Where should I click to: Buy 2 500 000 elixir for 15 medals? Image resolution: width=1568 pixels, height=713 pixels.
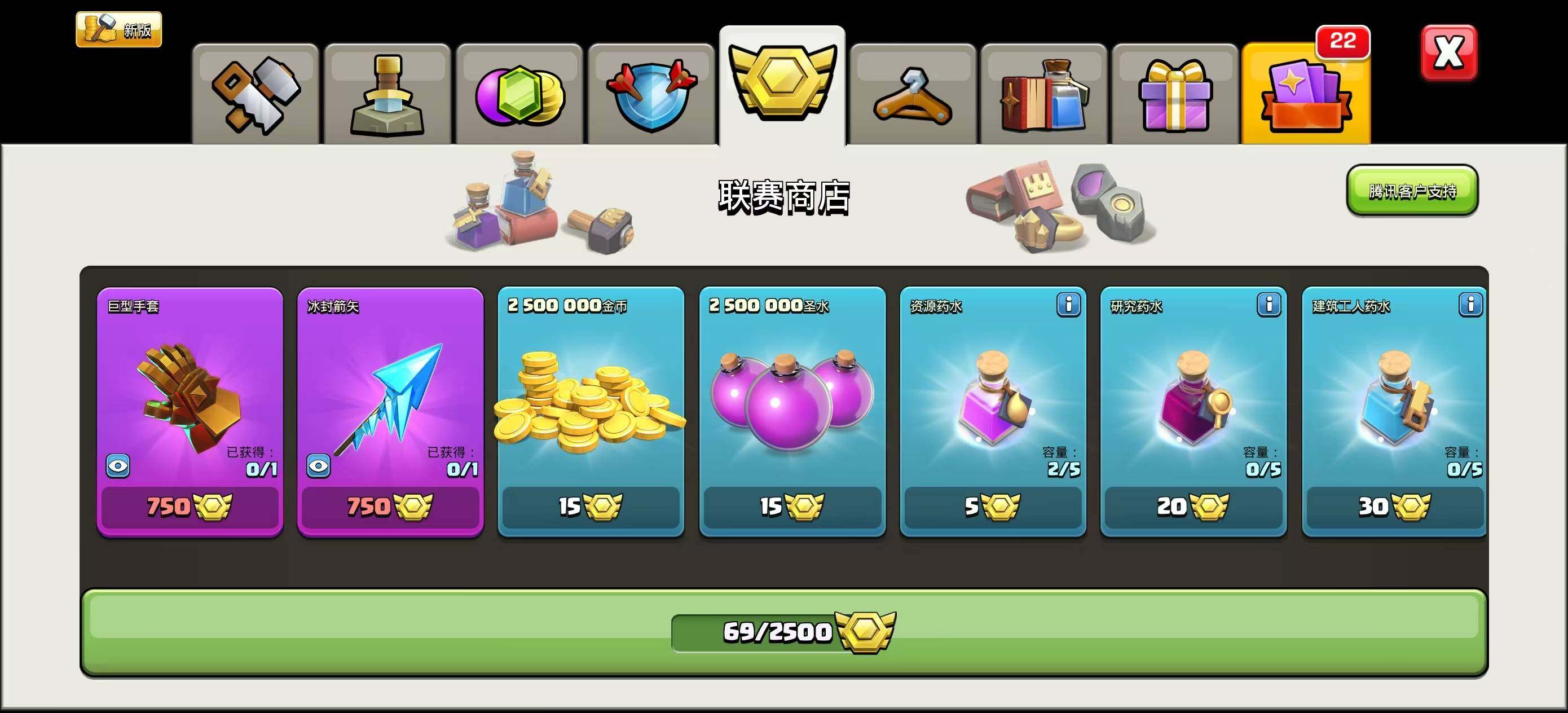click(792, 507)
